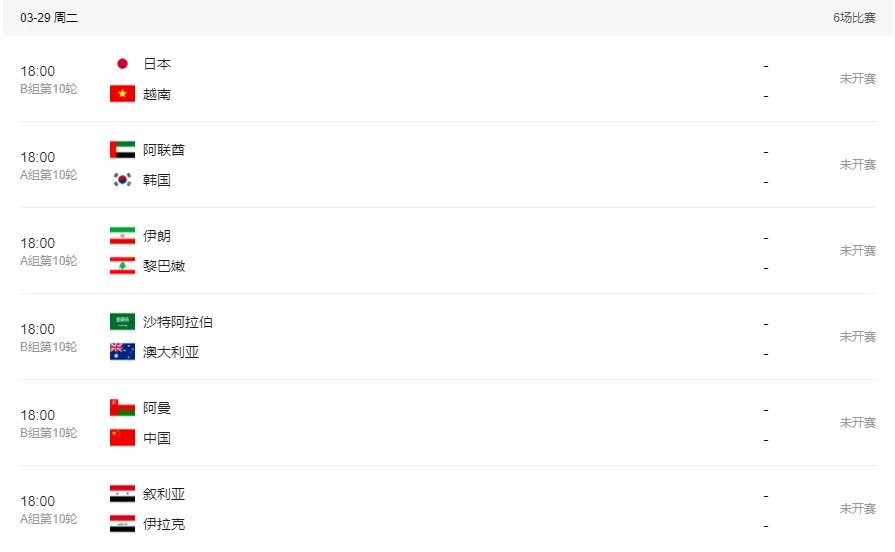This screenshot has height=552, width=895.
Task: Click the Iran flag icon
Action: [x=122, y=236]
